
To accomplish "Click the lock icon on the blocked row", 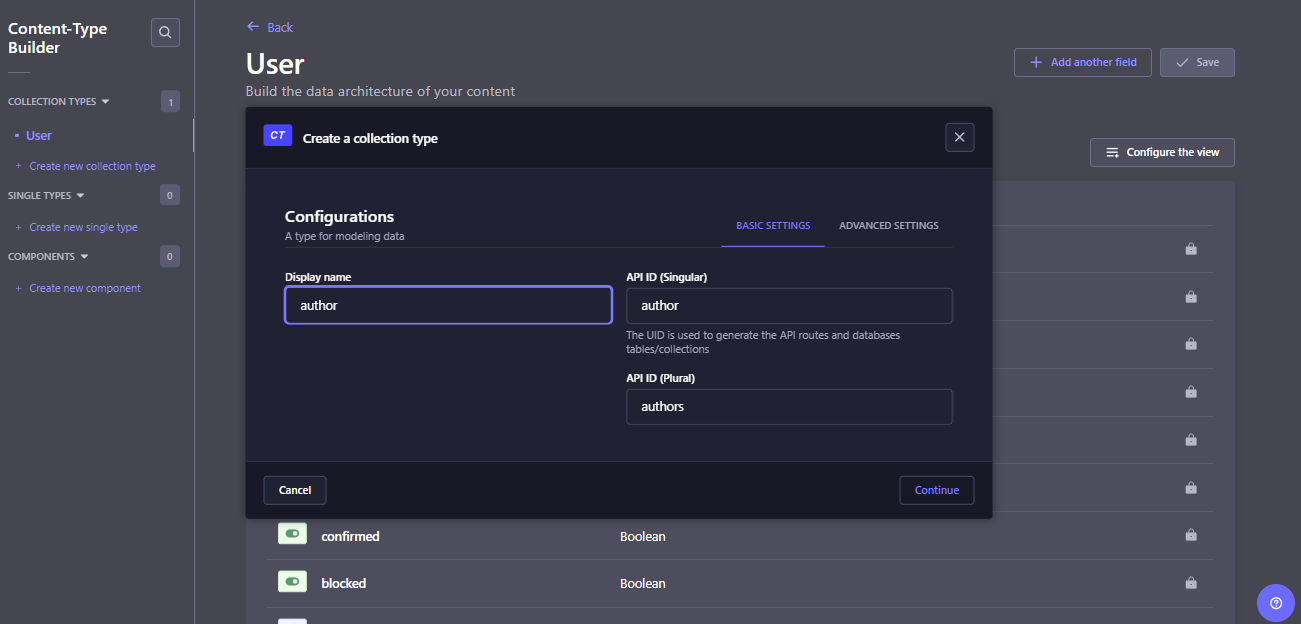I will tap(1191, 582).
